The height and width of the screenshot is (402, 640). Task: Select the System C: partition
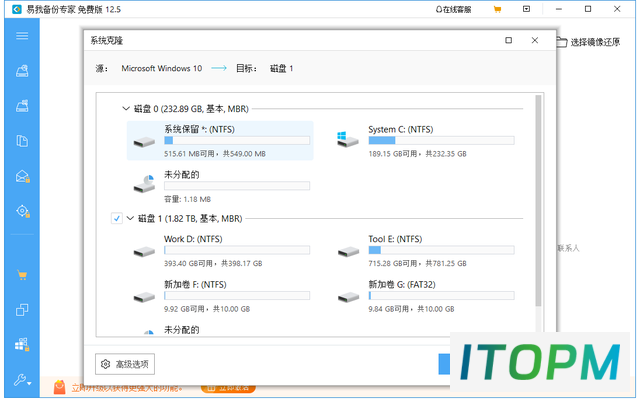click(x=424, y=141)
